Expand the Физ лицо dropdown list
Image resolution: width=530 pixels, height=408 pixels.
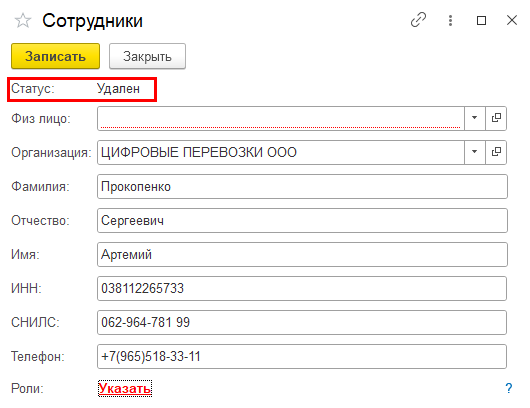475,118
